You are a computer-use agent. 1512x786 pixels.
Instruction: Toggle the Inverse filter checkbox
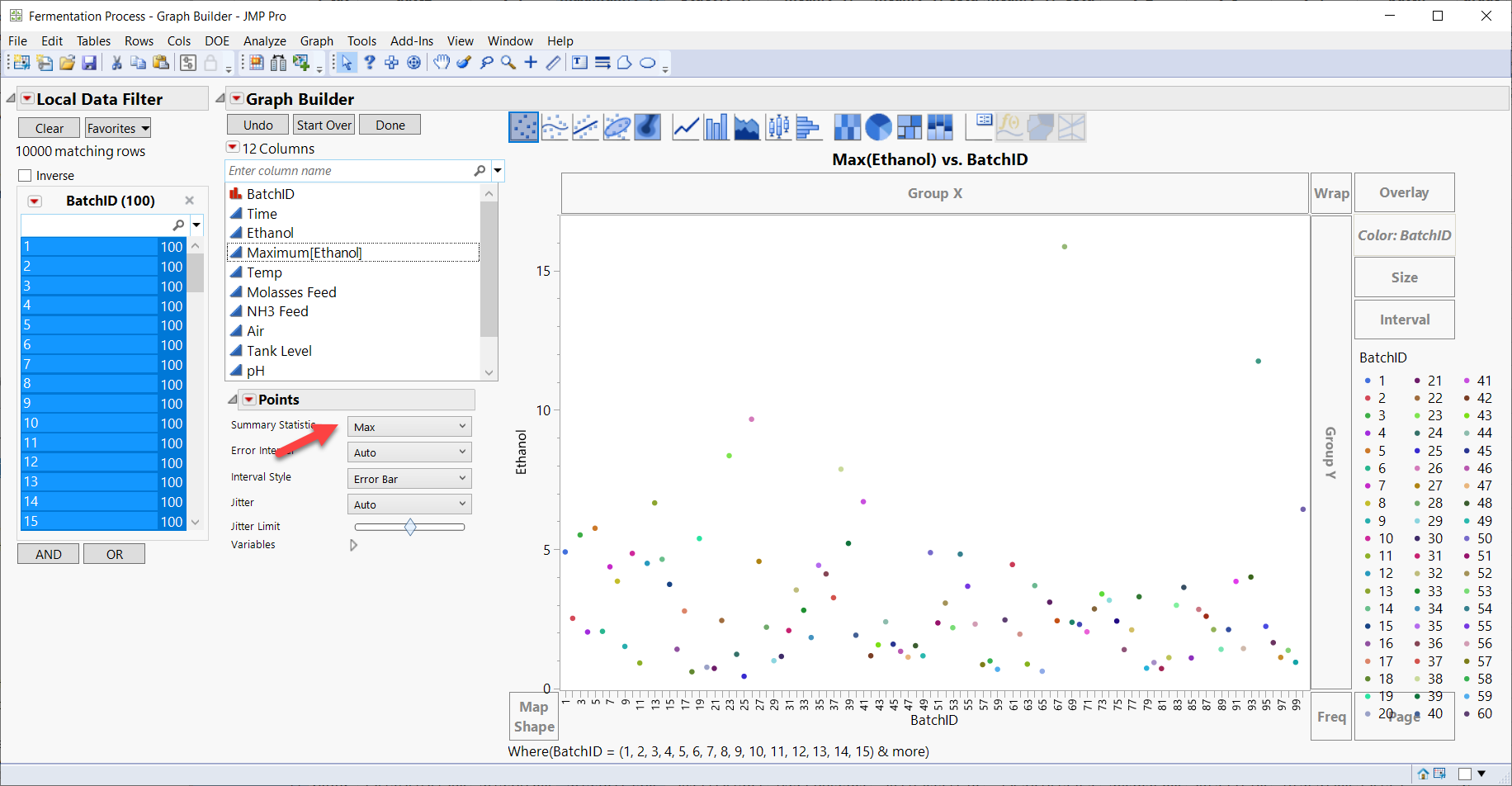(25, 175)
